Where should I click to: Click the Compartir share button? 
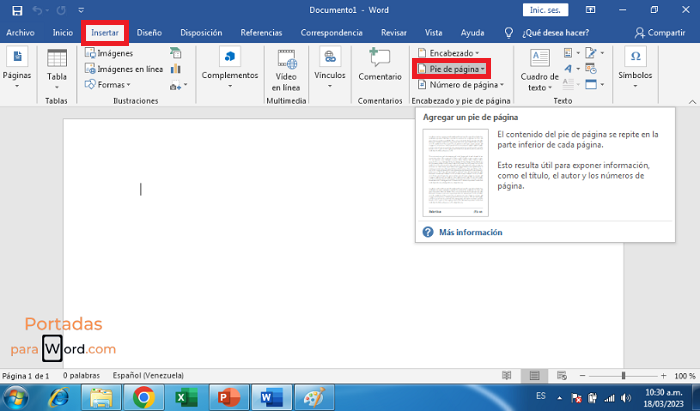click(660, 33)
